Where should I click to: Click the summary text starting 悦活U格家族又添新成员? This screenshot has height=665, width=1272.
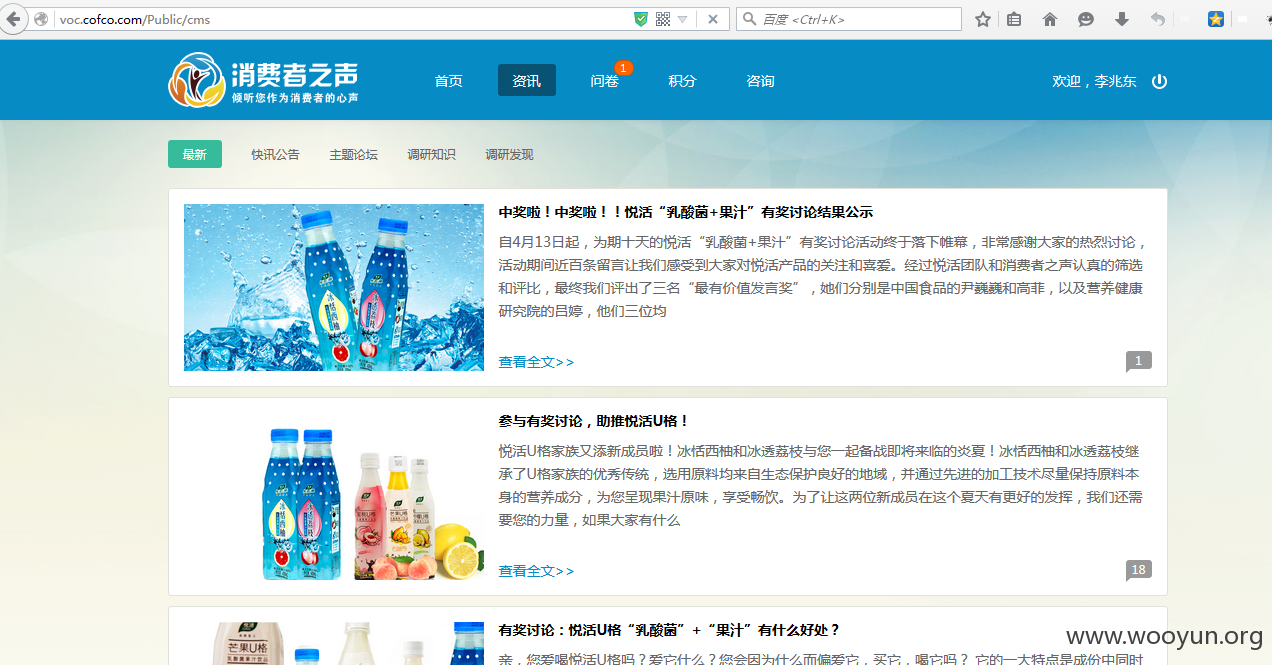pyautogui.click(x=822, y=485)
